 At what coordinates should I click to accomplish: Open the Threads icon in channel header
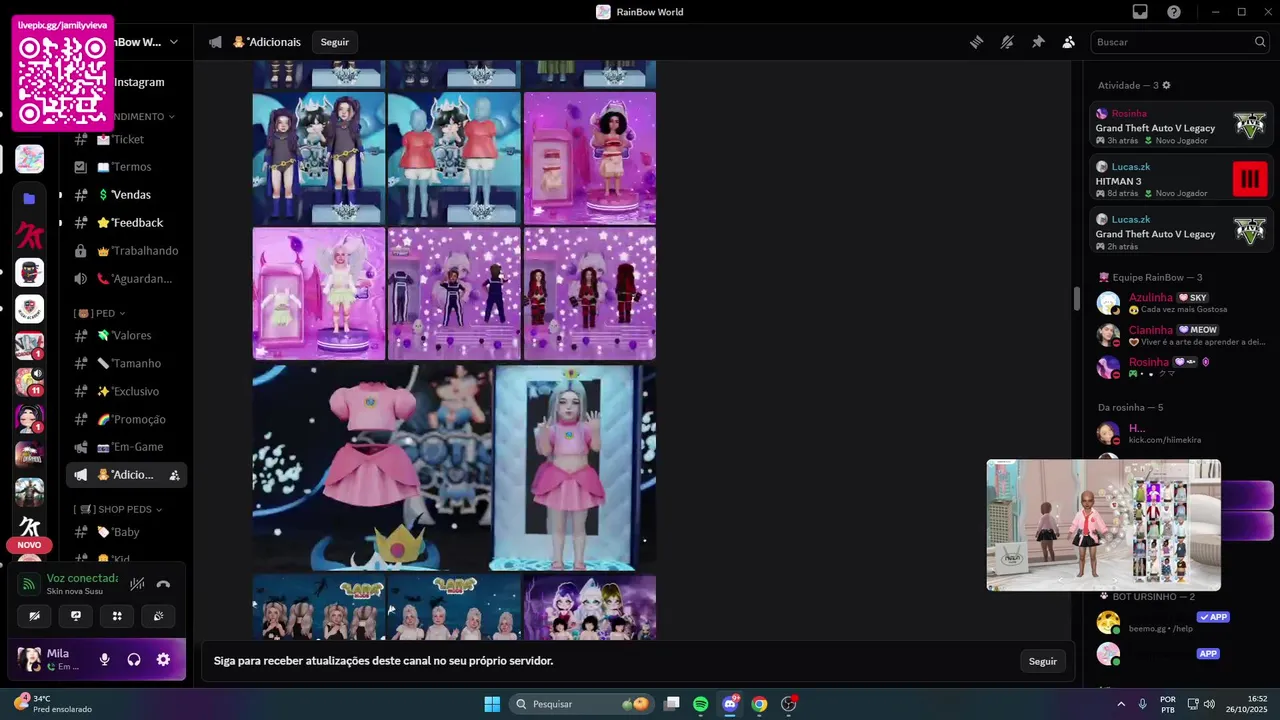point(977,42)
